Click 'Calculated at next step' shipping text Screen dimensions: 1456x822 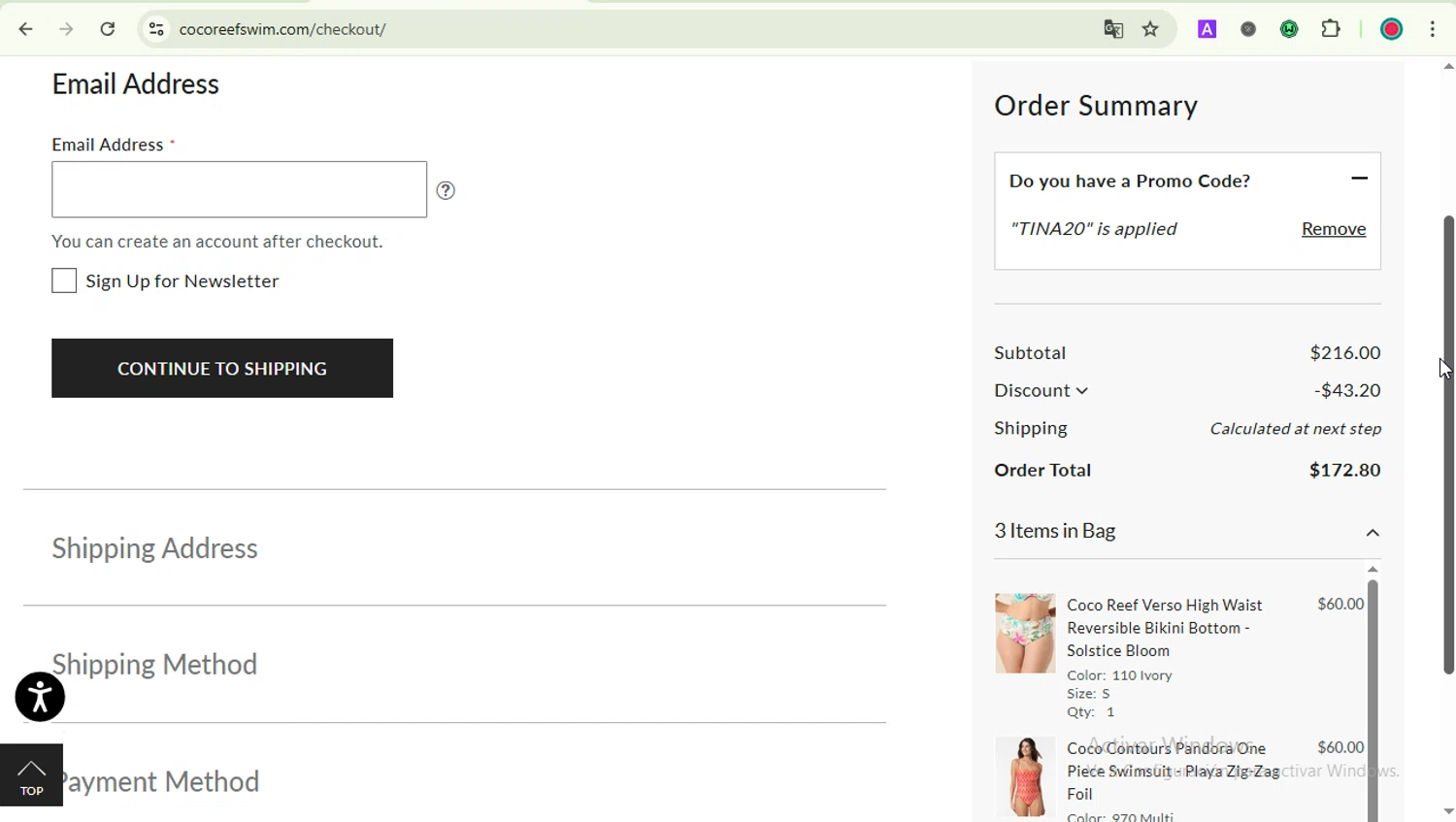tap(1295, 428)
